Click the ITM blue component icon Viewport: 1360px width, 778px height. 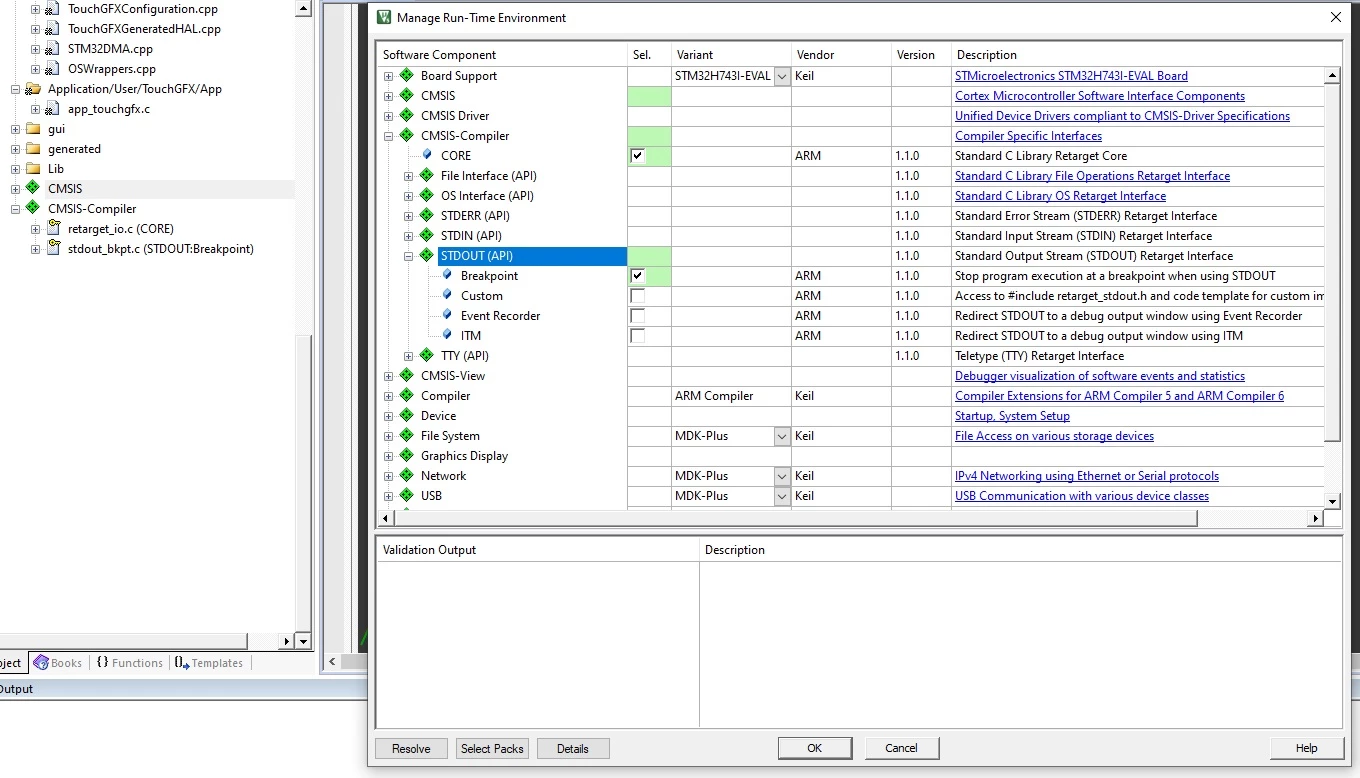448,335
